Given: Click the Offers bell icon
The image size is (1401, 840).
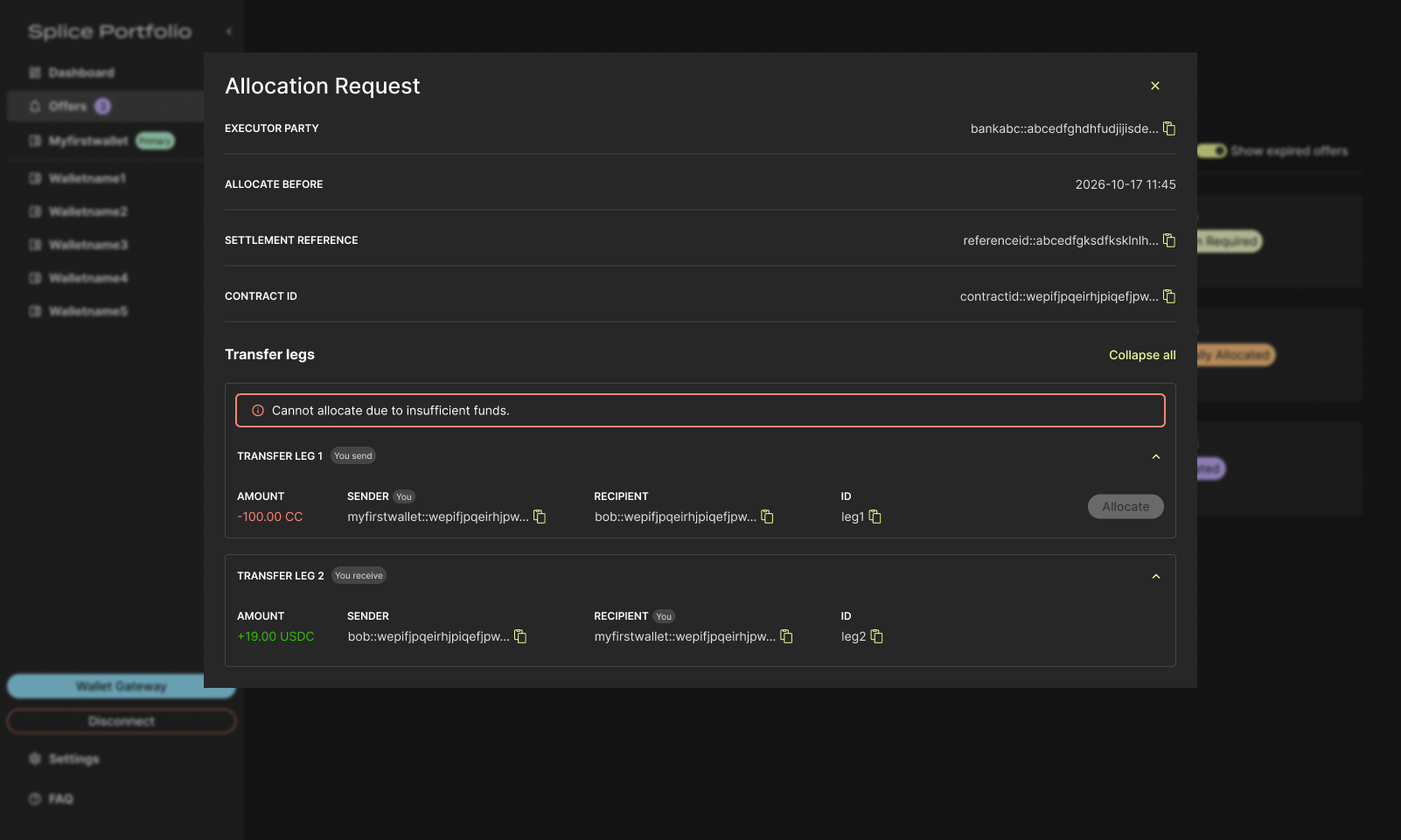Looking at the screenshot, I should pos(35,106).
